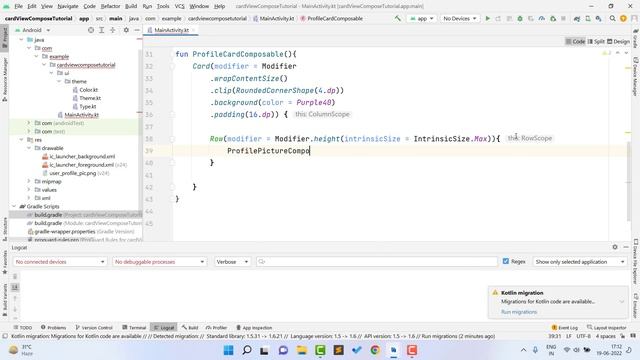Screen dimensions: 640x360
Task: Open the Windows Start menu
Action: (229, 350)
